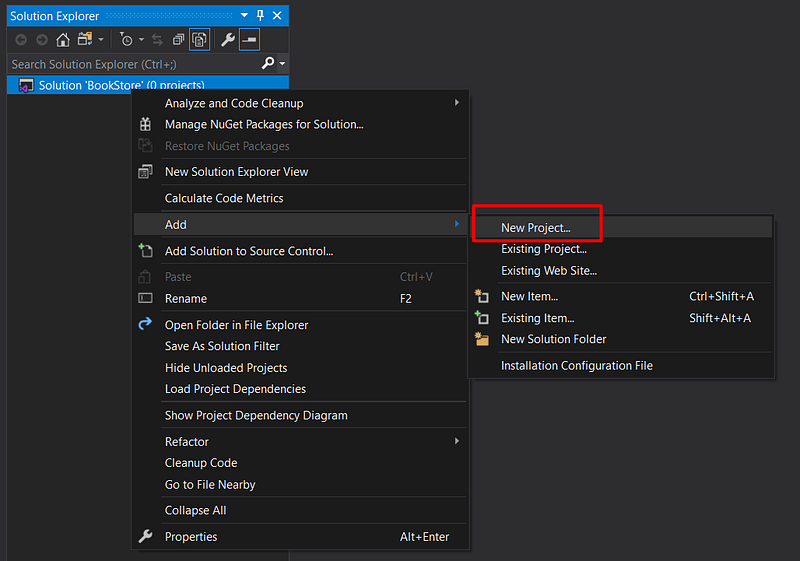This screenshot has width=800, height=561.
Task: Click in the Search Solution Explorer field
Action: pyautogui.click(x=135, y=64)
